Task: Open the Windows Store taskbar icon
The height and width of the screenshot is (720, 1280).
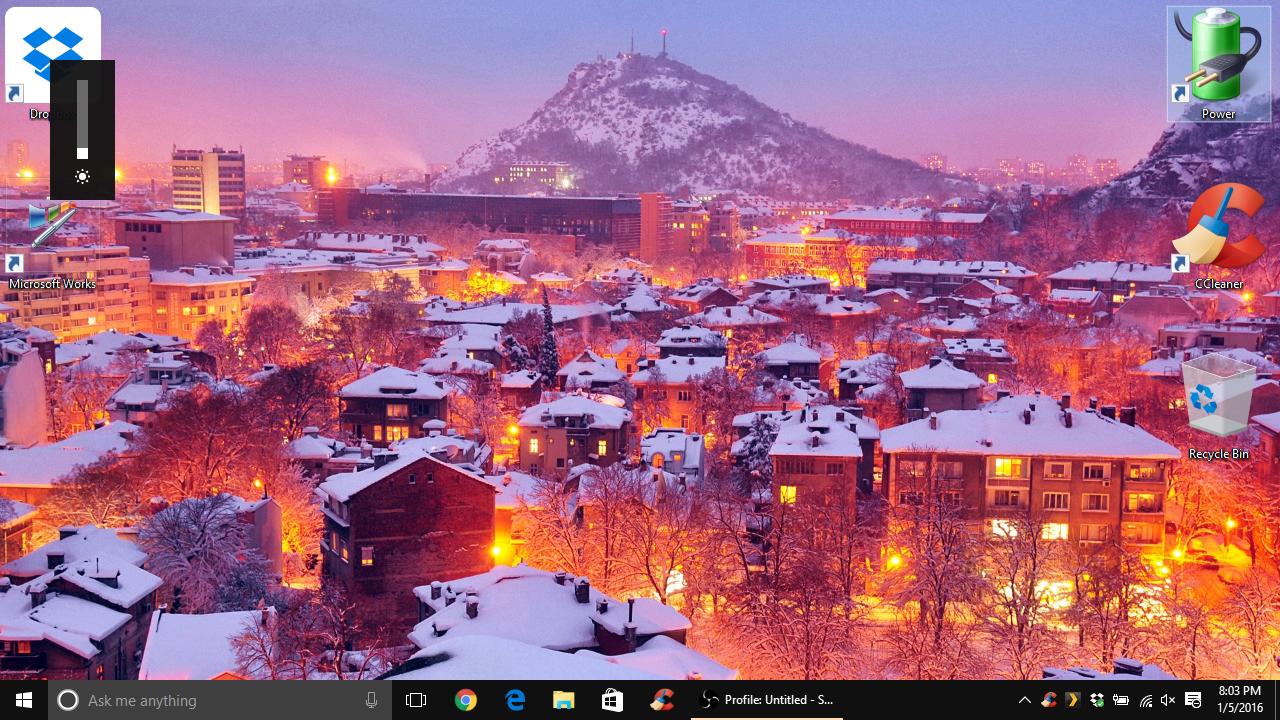Action: pyautogui.click(x=613, y=700)
